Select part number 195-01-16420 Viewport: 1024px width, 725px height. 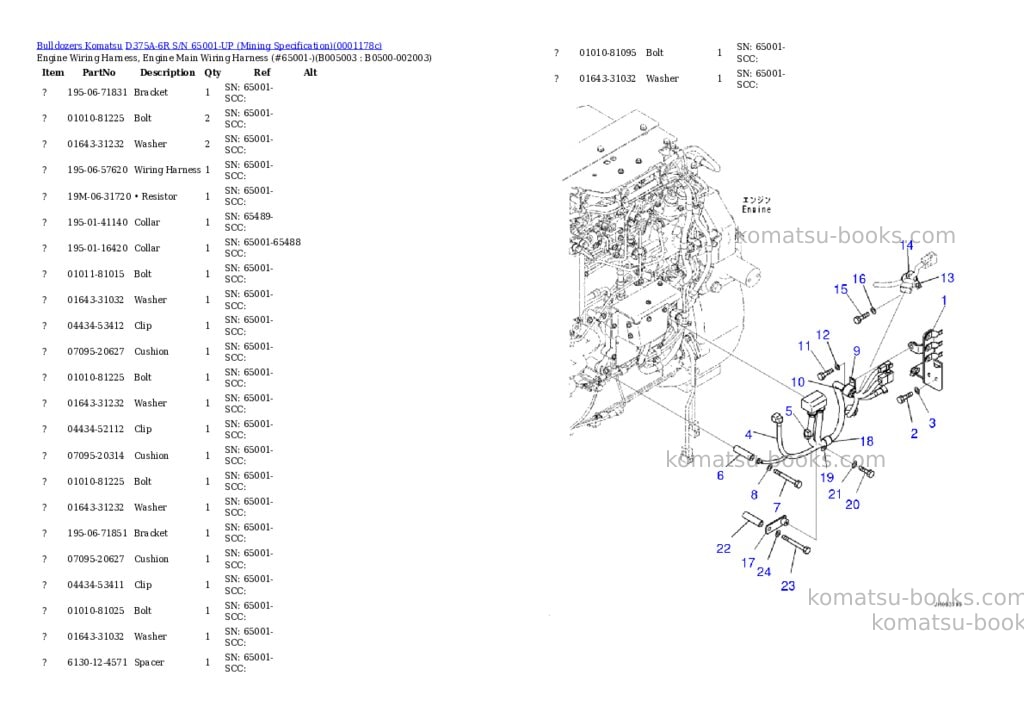point(97,248)
